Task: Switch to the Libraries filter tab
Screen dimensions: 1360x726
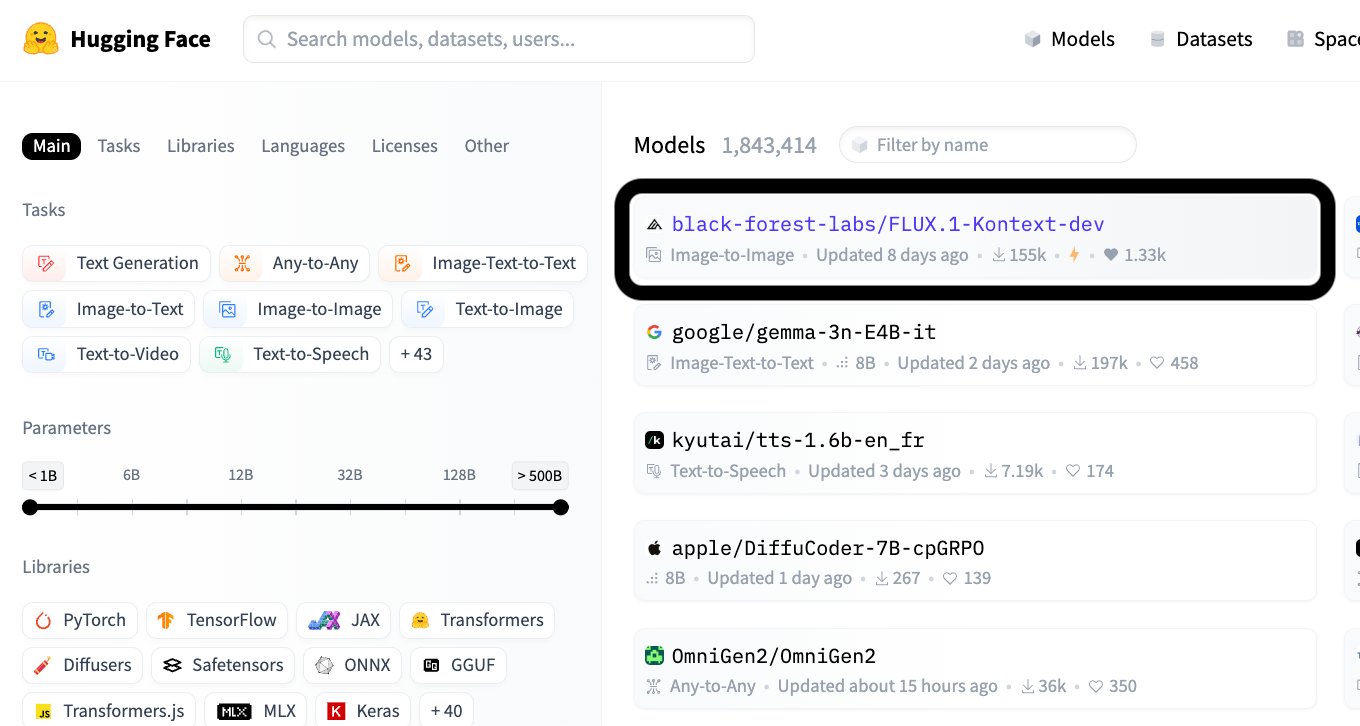Action: (x=201, y=146)
